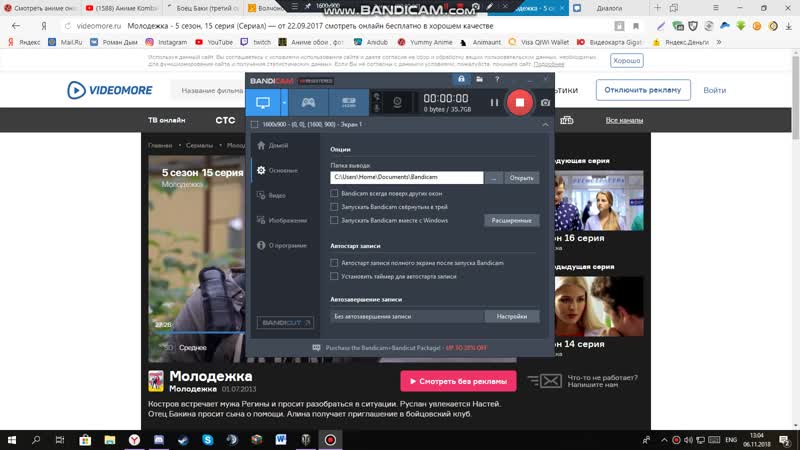Image resolution: width=800 pixels, height=450 pixels.
Task: Click the Bandicam+Bandicut purchase banner
Action: pos(399,348)
